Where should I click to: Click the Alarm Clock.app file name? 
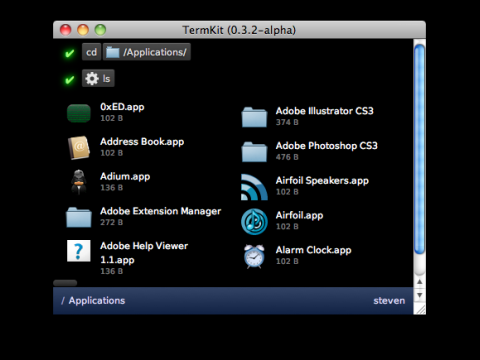click(x=313, y=250)
